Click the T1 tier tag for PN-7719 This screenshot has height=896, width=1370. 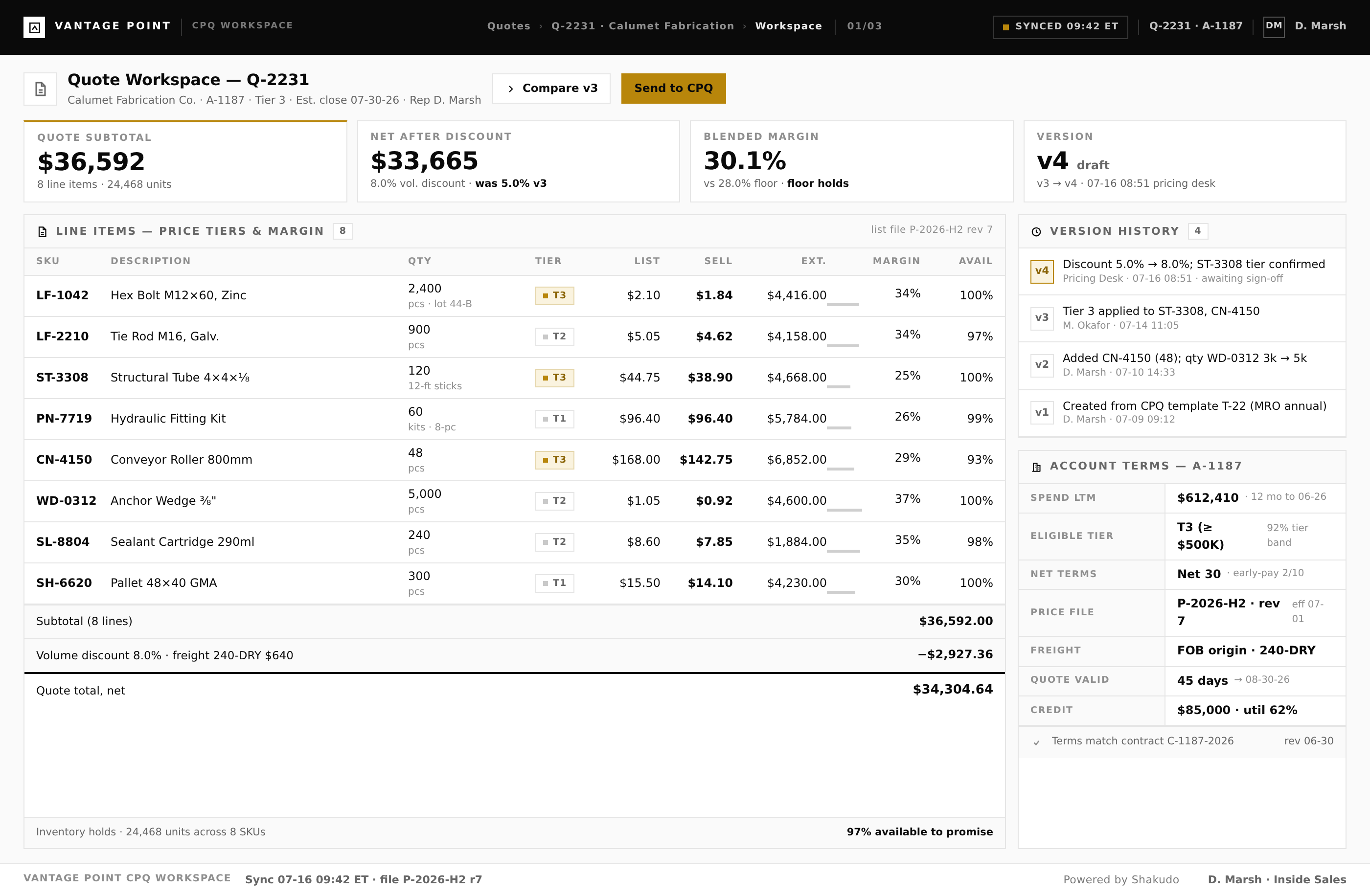point(554,419)
